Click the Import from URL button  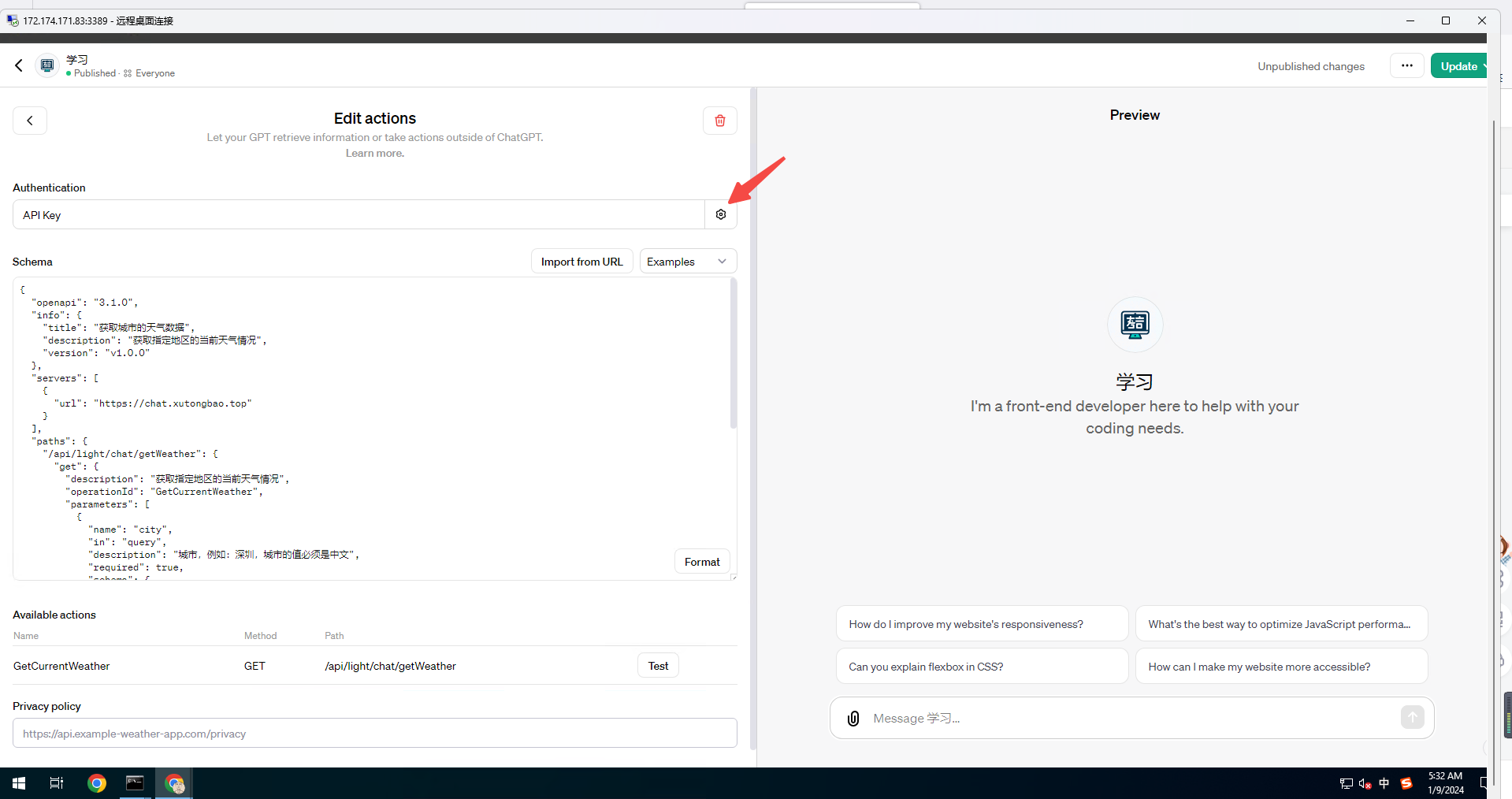pyautogui.click(x=581, y=262)
